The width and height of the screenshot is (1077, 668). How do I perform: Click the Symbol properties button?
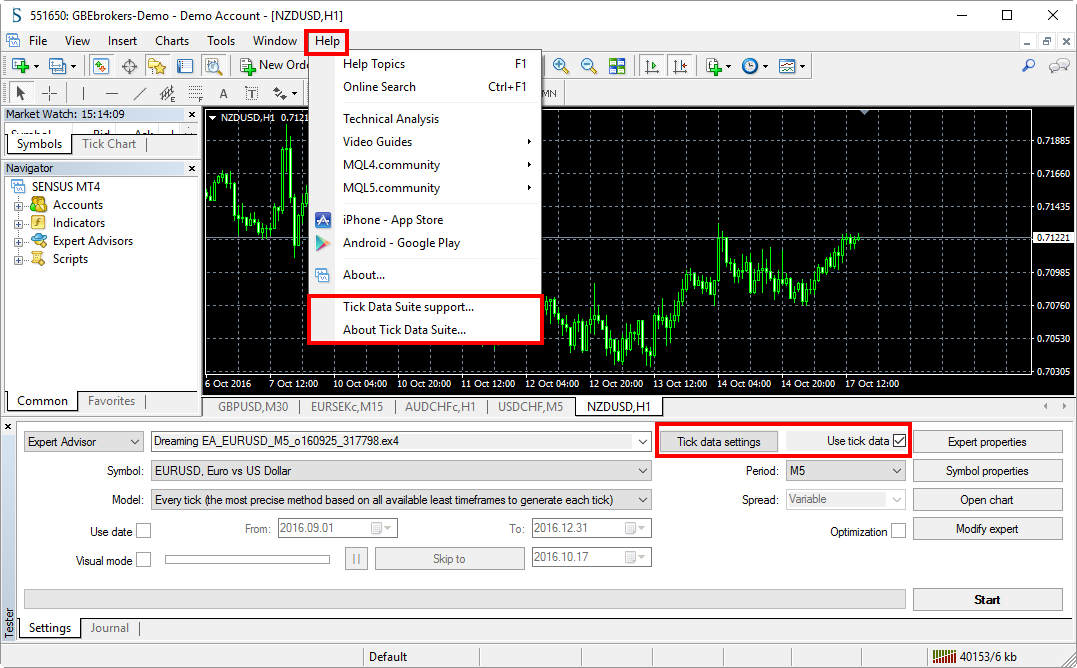[987, 471]
